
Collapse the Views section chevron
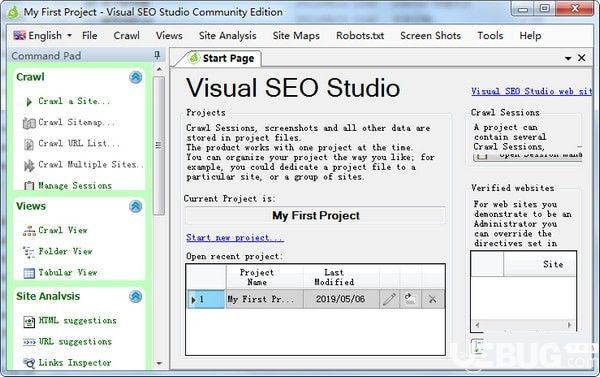(135, 206)
